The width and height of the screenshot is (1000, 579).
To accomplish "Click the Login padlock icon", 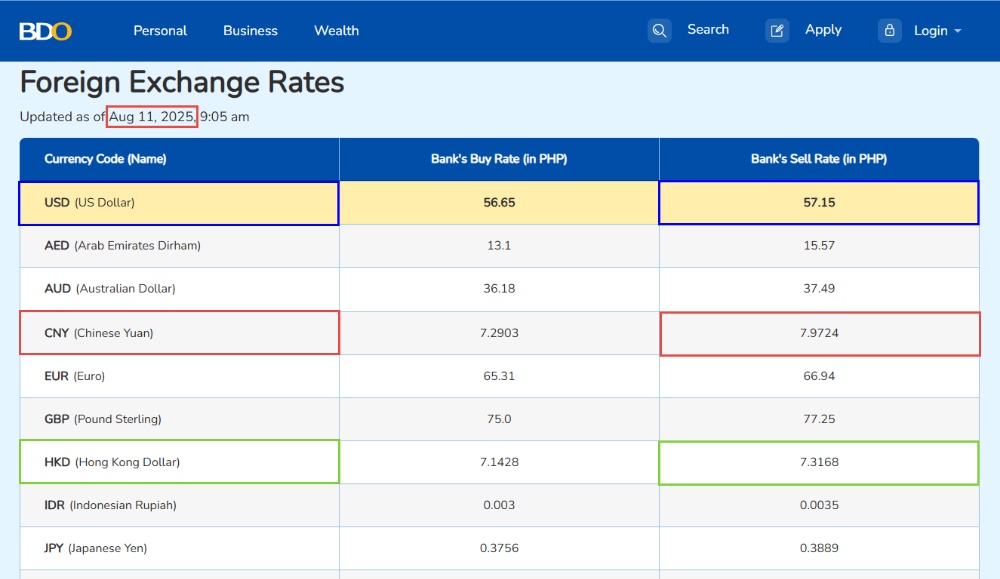I will point(890,31).
